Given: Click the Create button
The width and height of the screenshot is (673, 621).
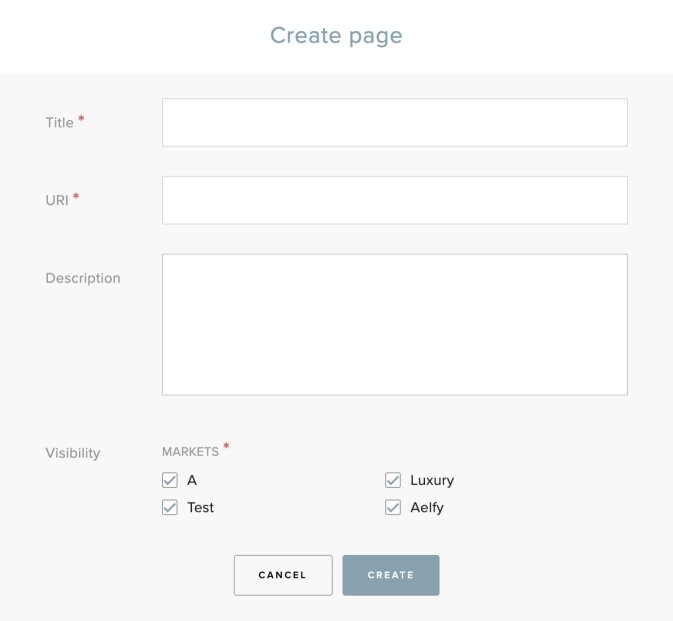Looking at the screenshot, I should pos(390,575).
